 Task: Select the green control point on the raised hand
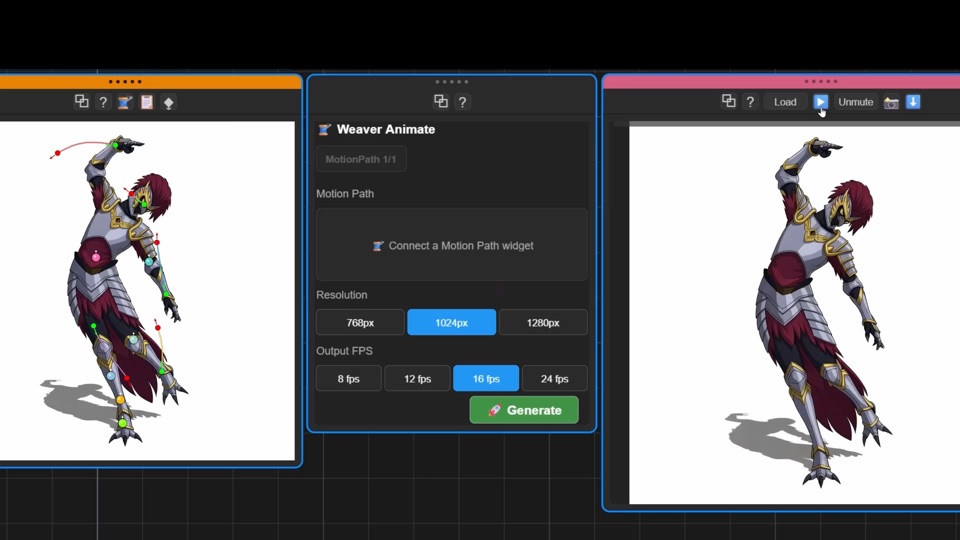tap(115, 145)
